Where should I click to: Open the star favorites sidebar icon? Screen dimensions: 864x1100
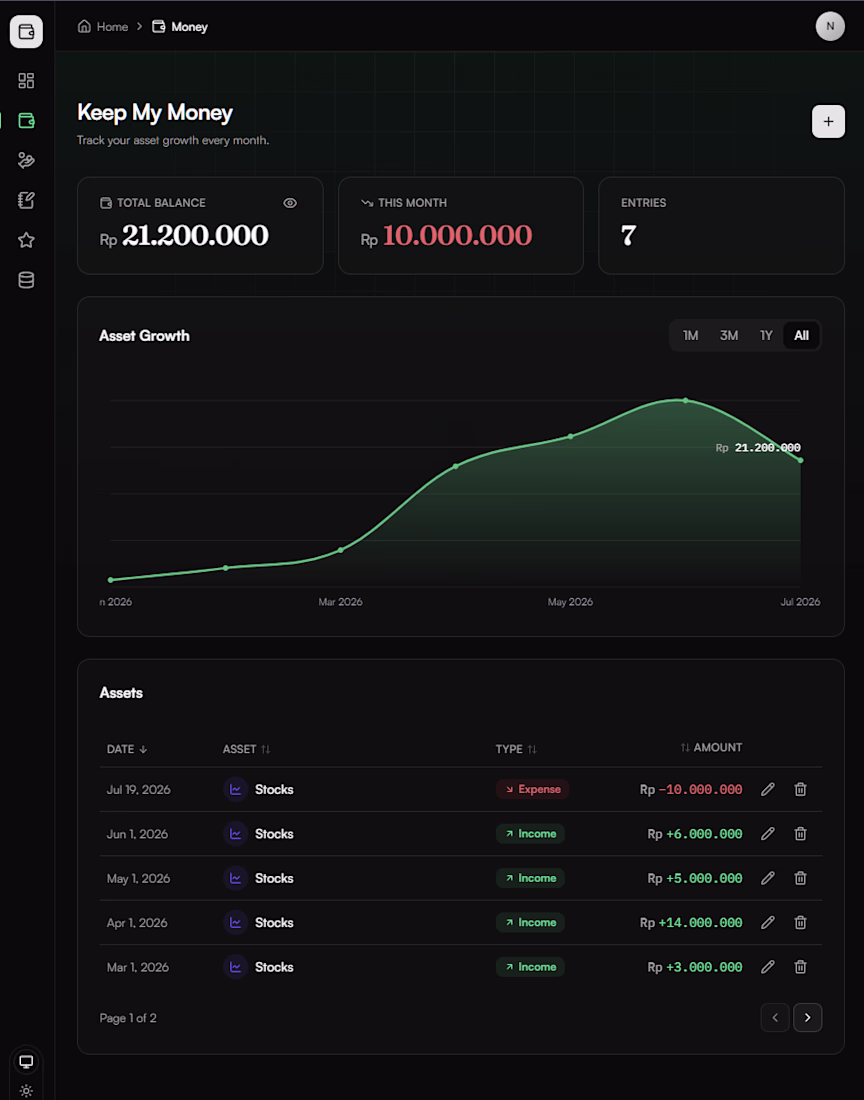26,241
